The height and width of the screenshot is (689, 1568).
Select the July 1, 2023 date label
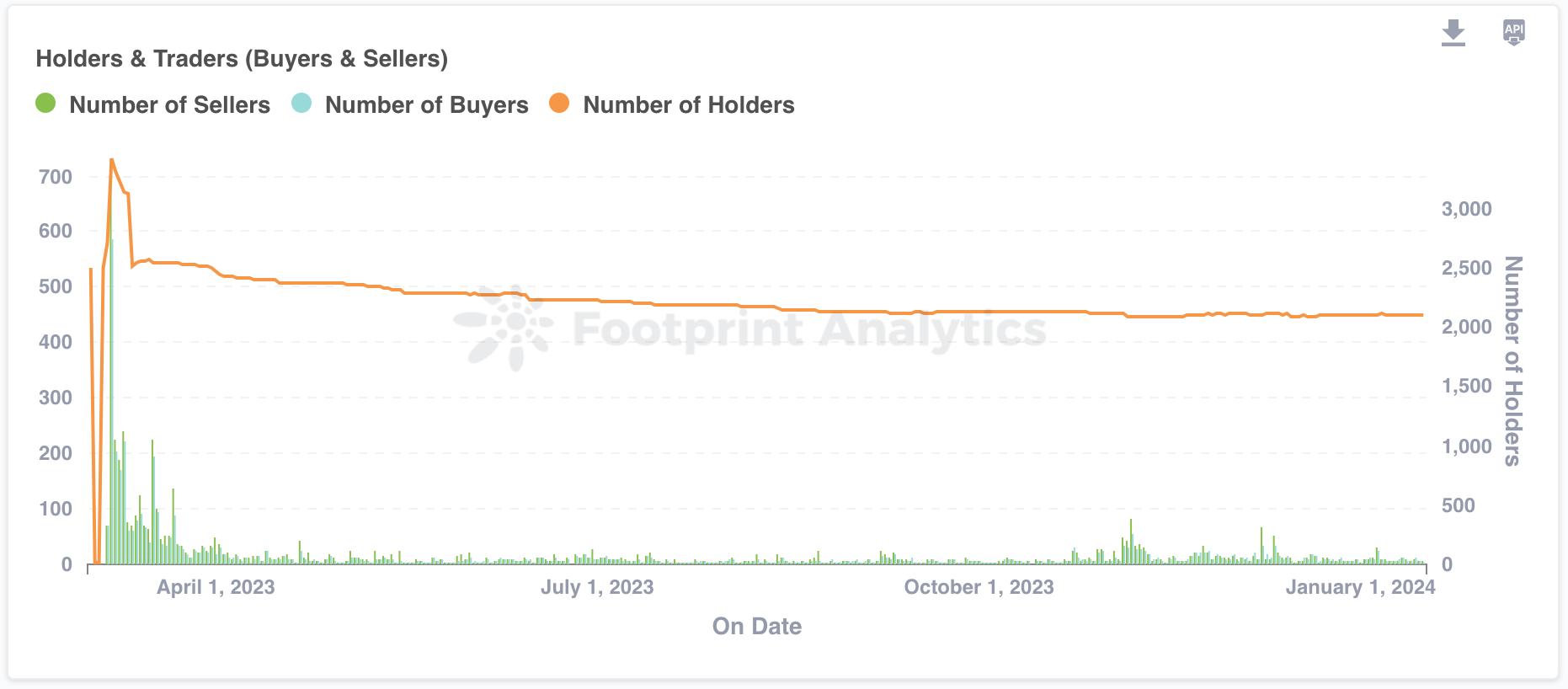[597, 587]
